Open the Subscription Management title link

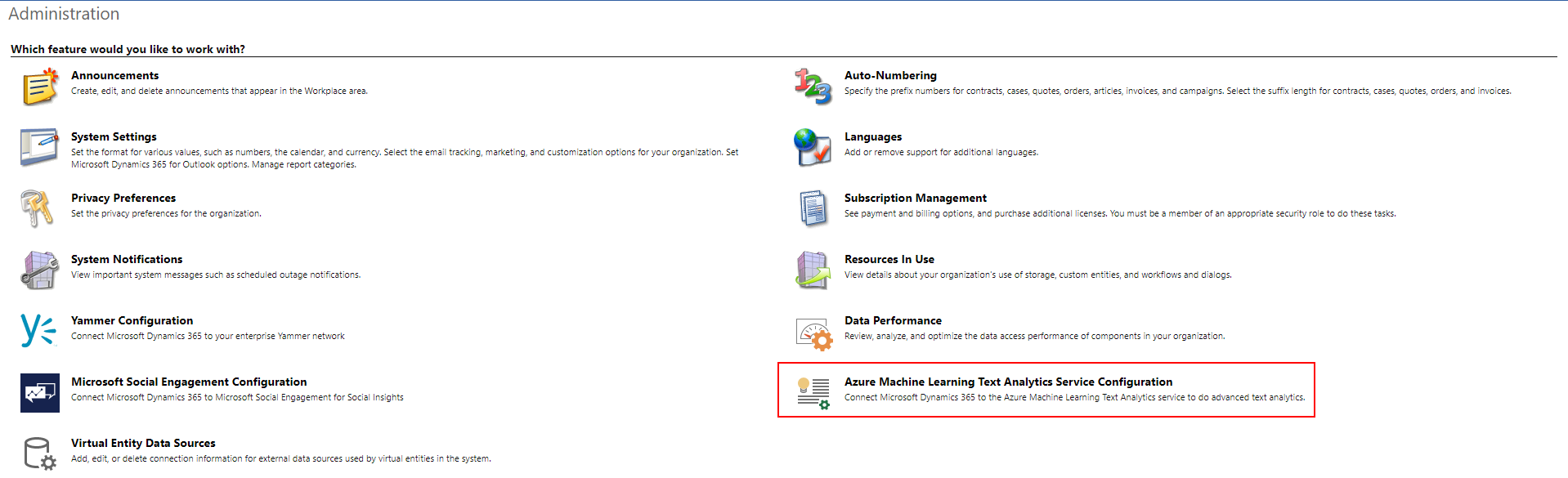(x=915, y=198)
